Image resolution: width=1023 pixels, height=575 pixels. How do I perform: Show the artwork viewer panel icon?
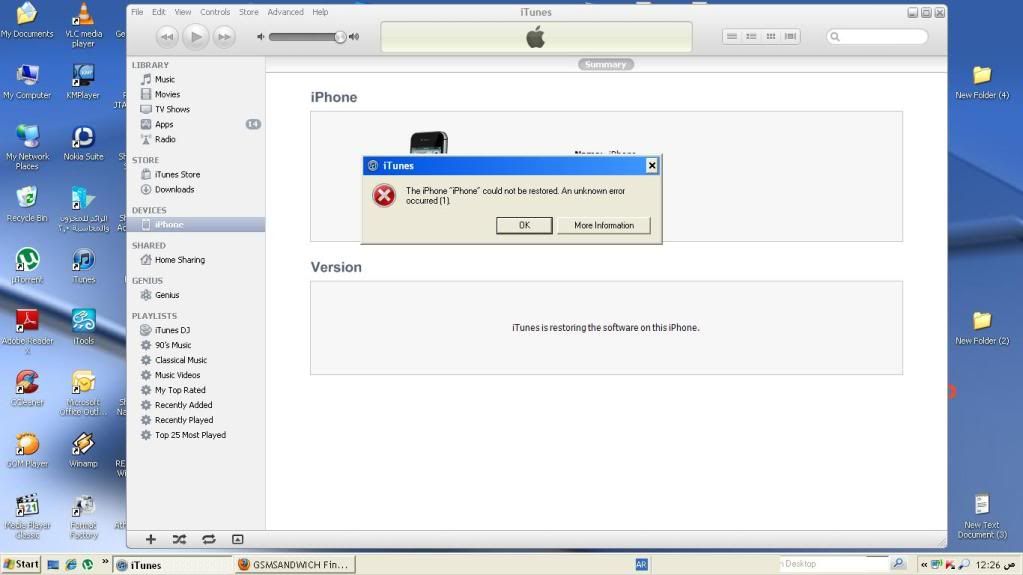pyautogui.click(x=237, y=539)
